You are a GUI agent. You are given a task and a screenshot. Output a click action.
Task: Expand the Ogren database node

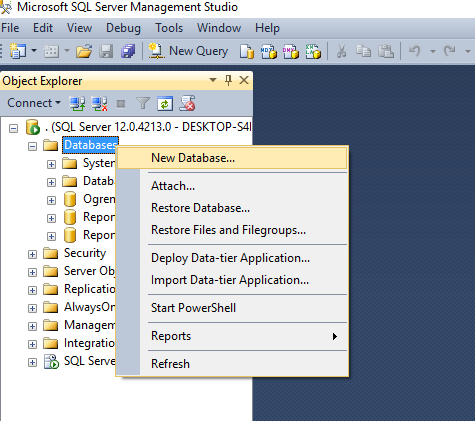(51, 200)
